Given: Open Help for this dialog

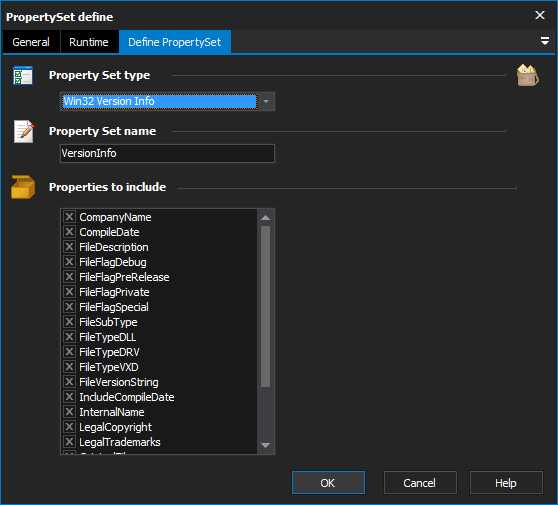Looking at the screenshot, I should 506,483.
